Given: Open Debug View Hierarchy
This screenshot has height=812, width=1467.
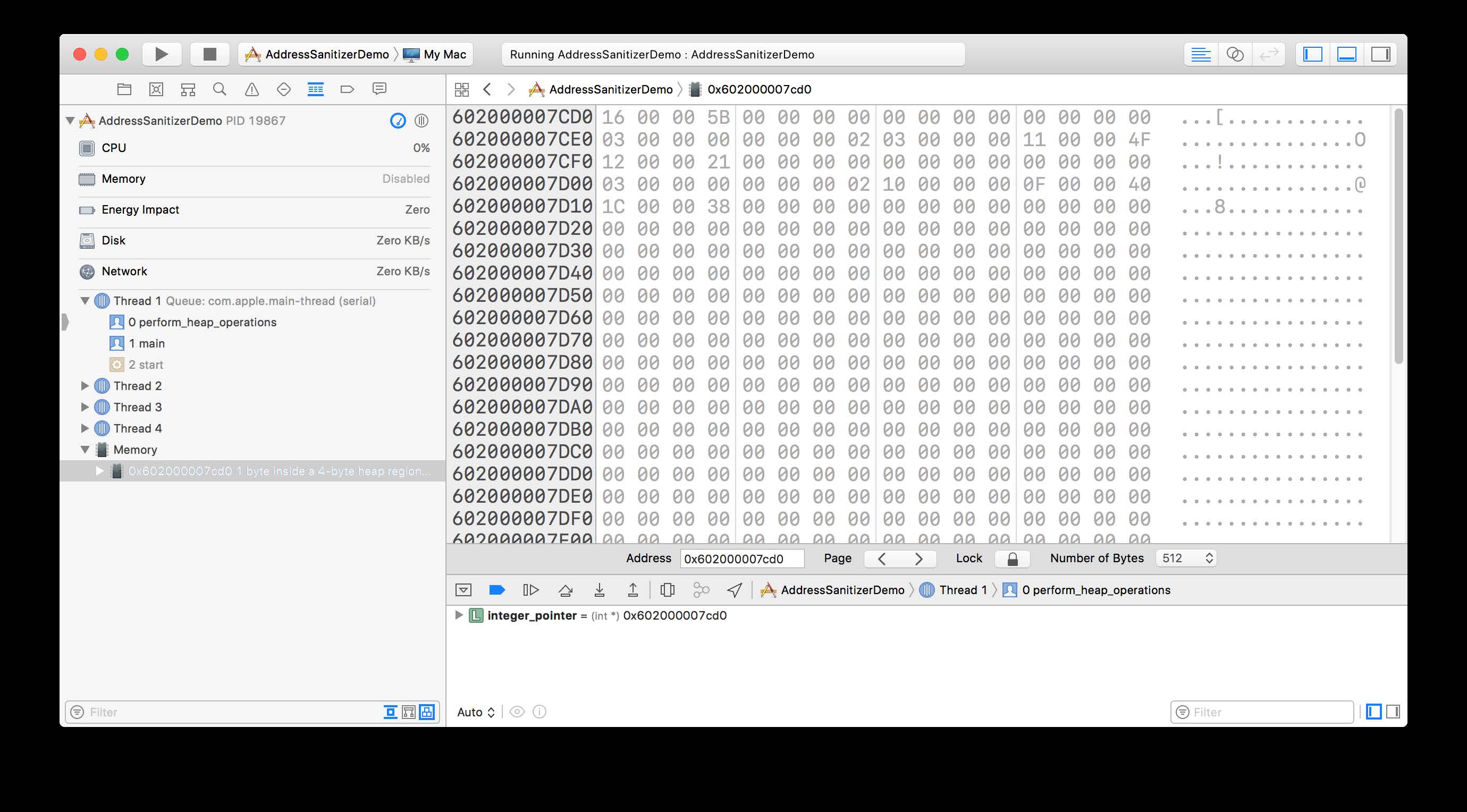Looking at the screenshot, I should coord(668,590).
